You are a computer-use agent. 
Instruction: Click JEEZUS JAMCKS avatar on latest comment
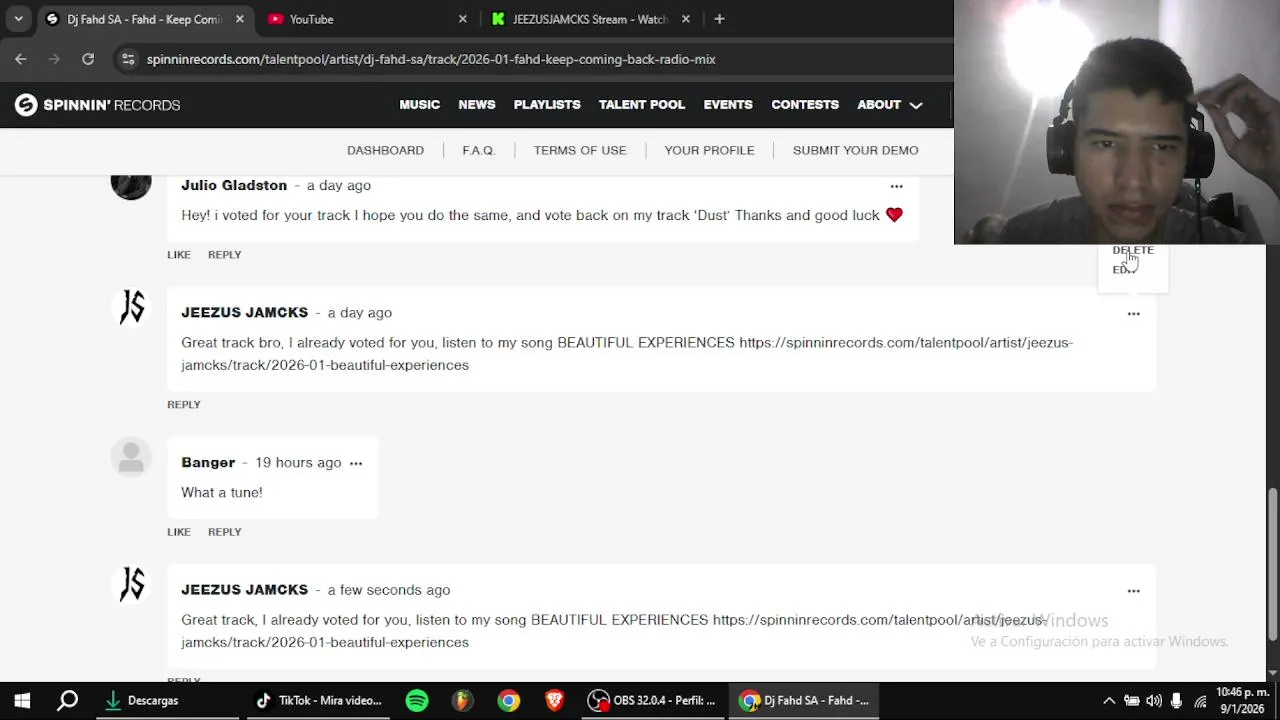tap(131, 584)
